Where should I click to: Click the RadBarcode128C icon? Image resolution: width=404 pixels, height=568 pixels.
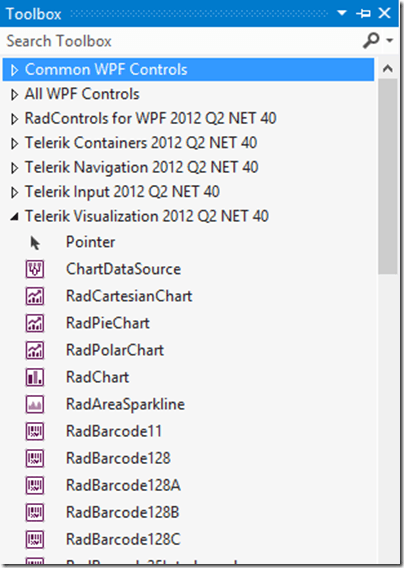35,539
